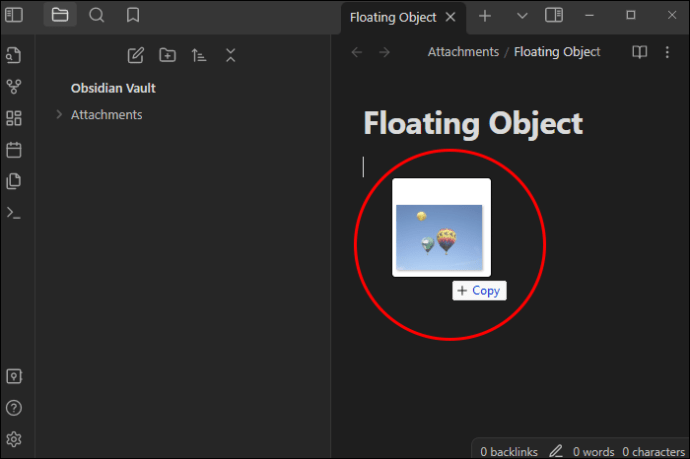Screen dimensions: 690x459
Task: Toggle the left sidebar panel
Action: click(14, 15)
